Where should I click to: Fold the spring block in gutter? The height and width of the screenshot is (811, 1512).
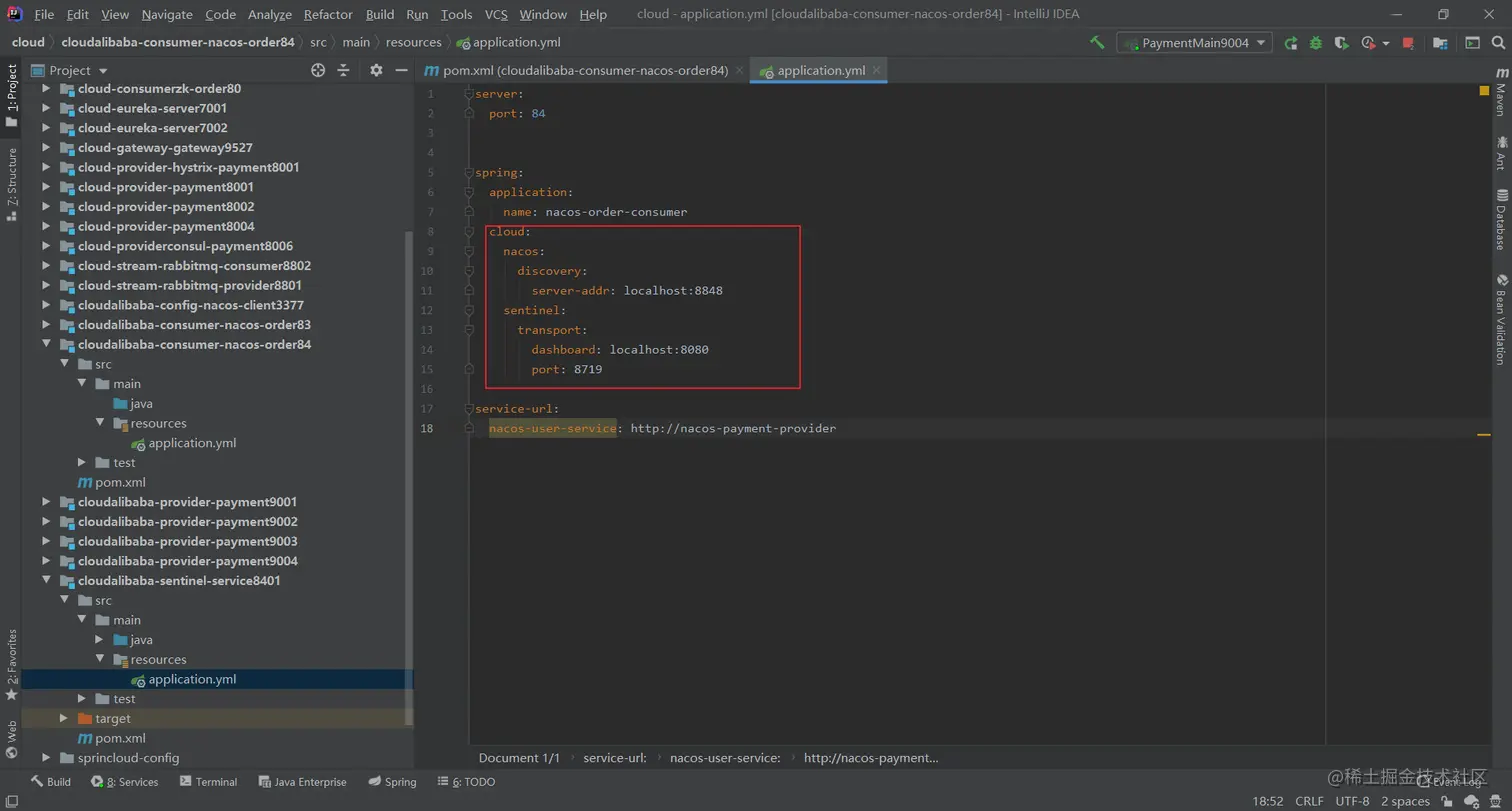(x=469, y=173)
